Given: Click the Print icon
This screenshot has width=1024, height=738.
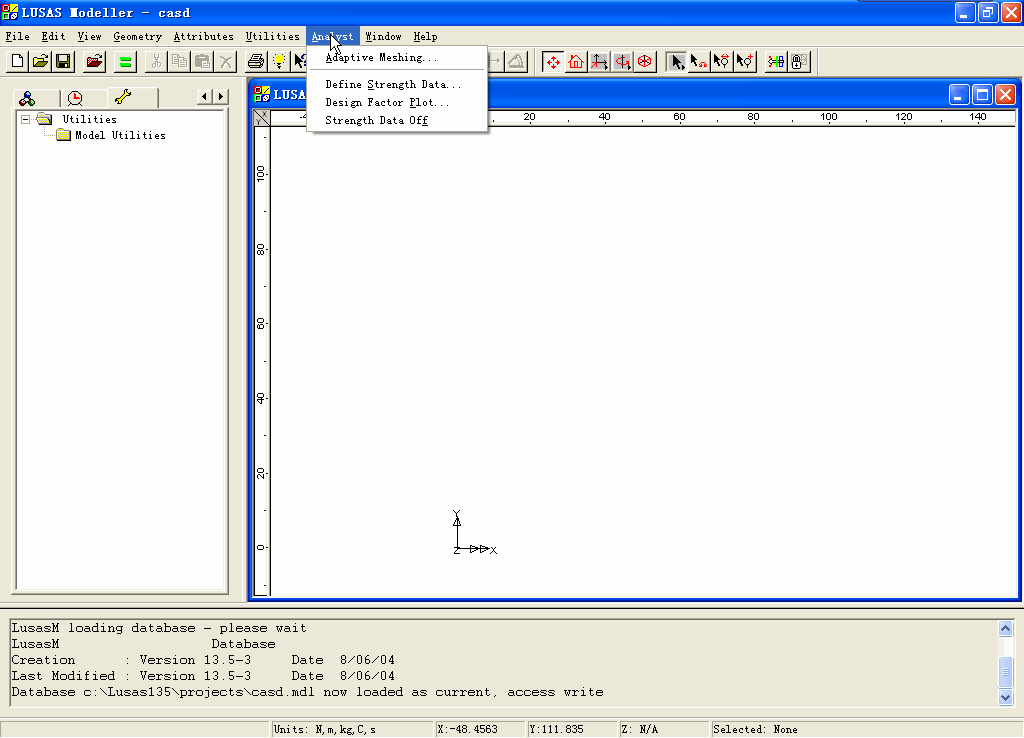Looking at the screenshot, I should click(x=256, y=62).
